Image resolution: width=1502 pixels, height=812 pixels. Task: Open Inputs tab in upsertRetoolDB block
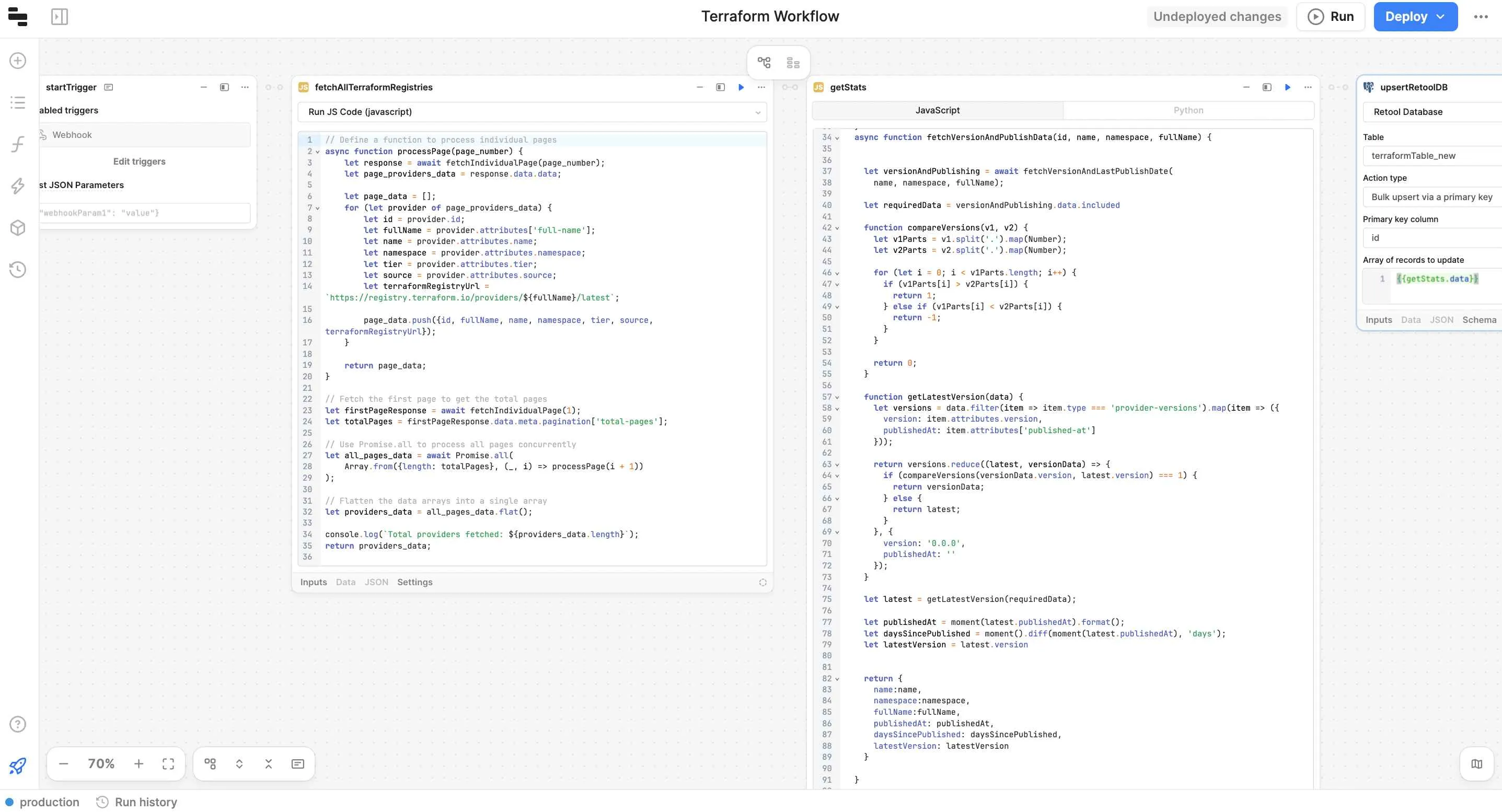click(x=1378, y=319)
